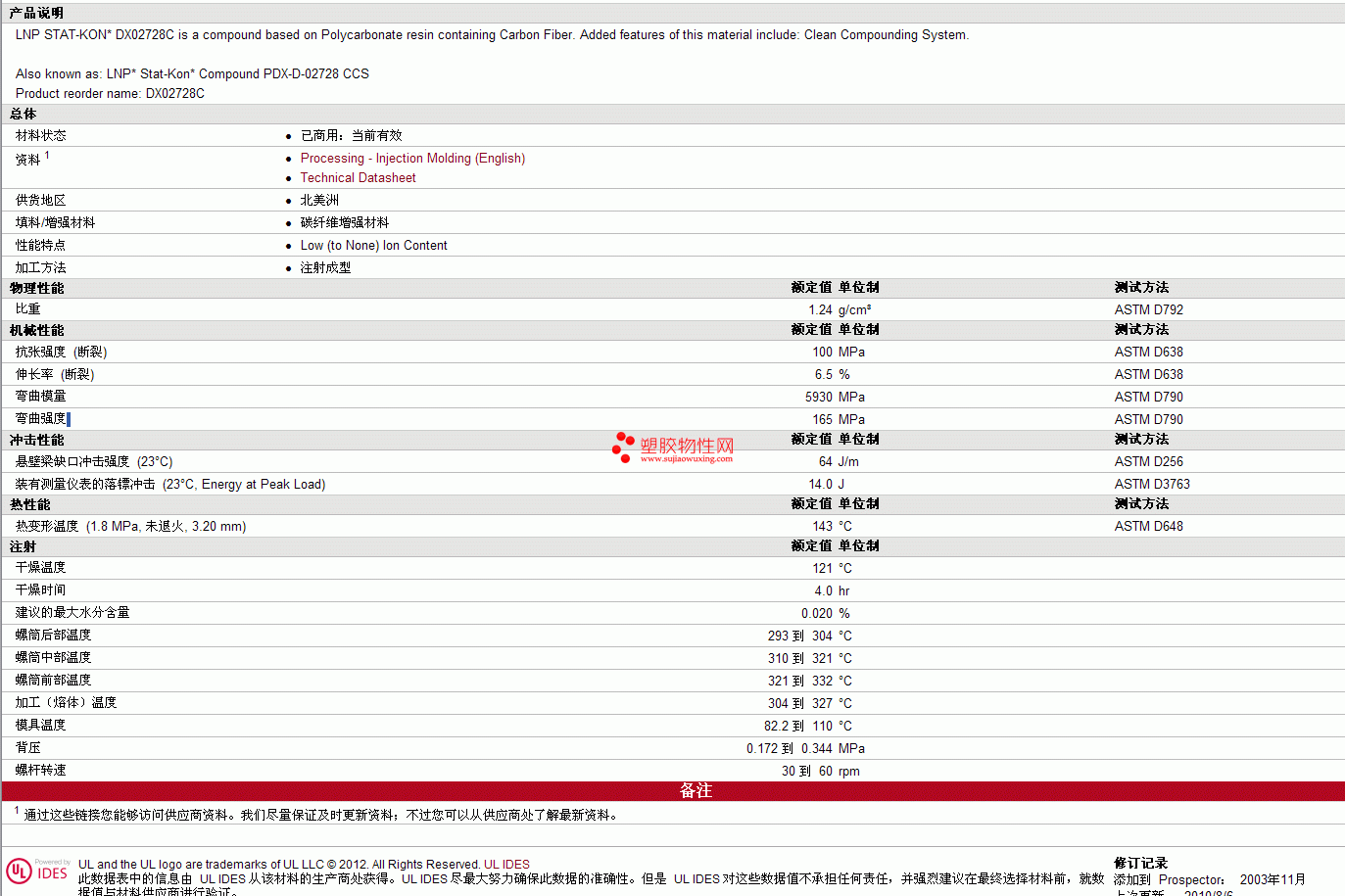Click the 螺筒前部温度 label

(x=54, y=681)
